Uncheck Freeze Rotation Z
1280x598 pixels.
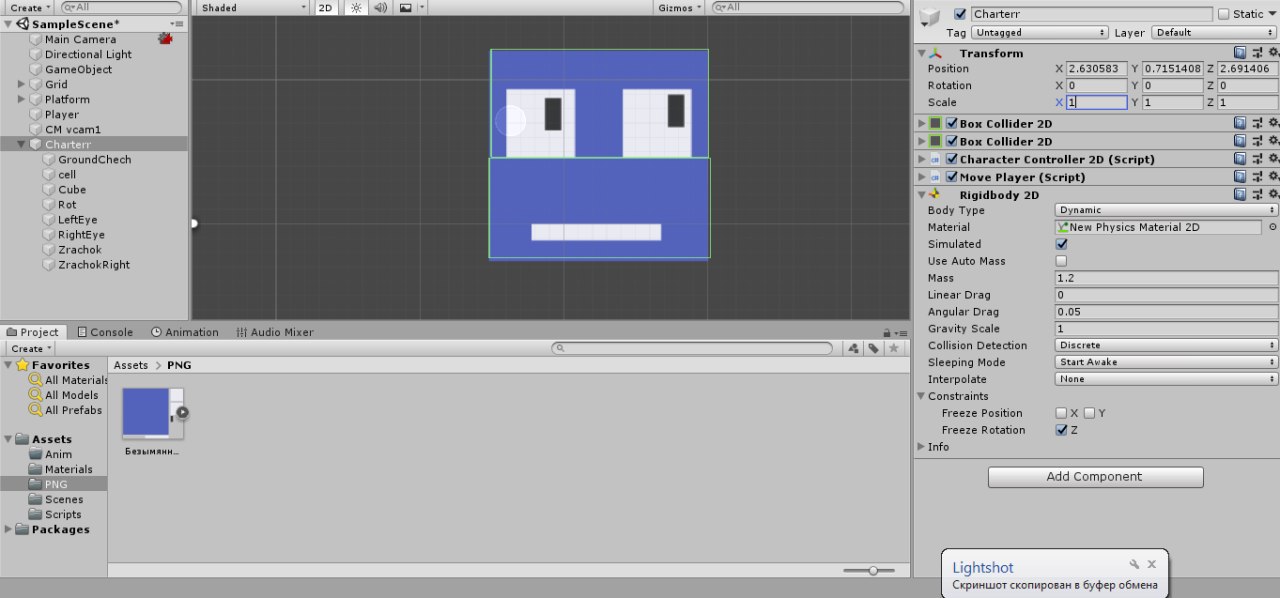coord(1061,430)
